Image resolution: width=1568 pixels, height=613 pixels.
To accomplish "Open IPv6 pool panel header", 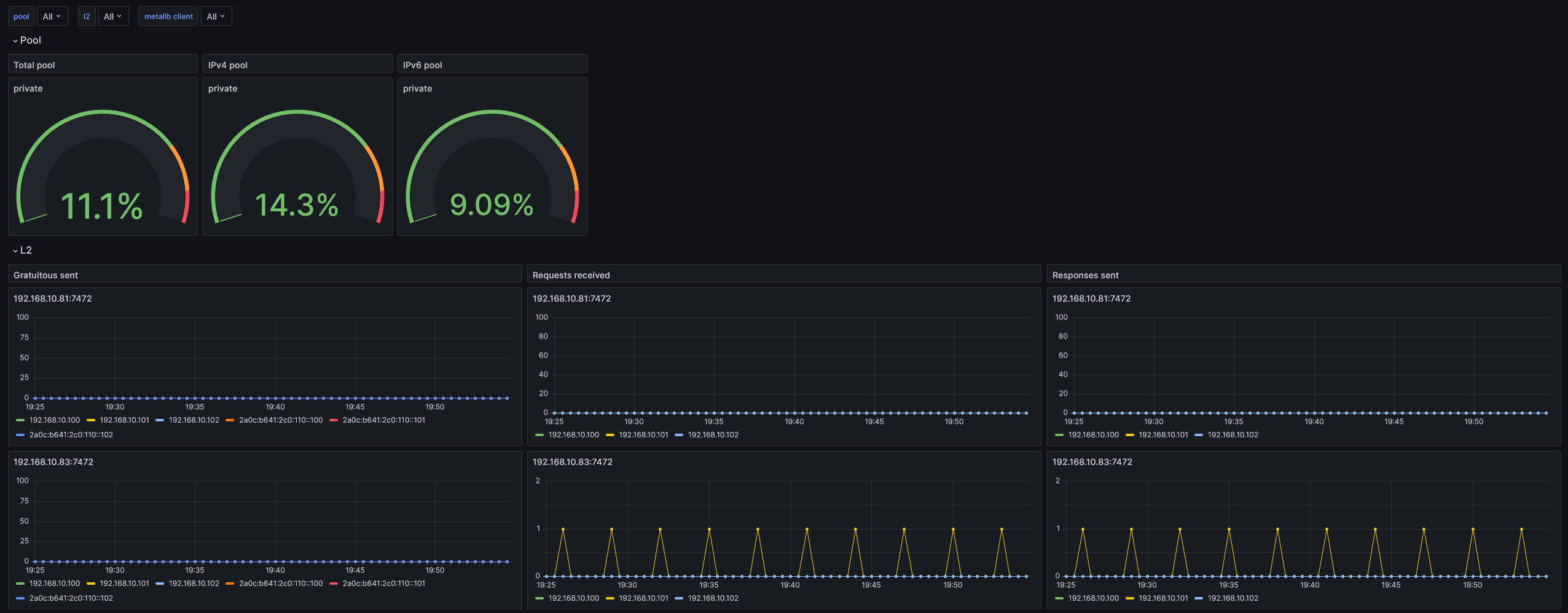I will coord(492,64).
